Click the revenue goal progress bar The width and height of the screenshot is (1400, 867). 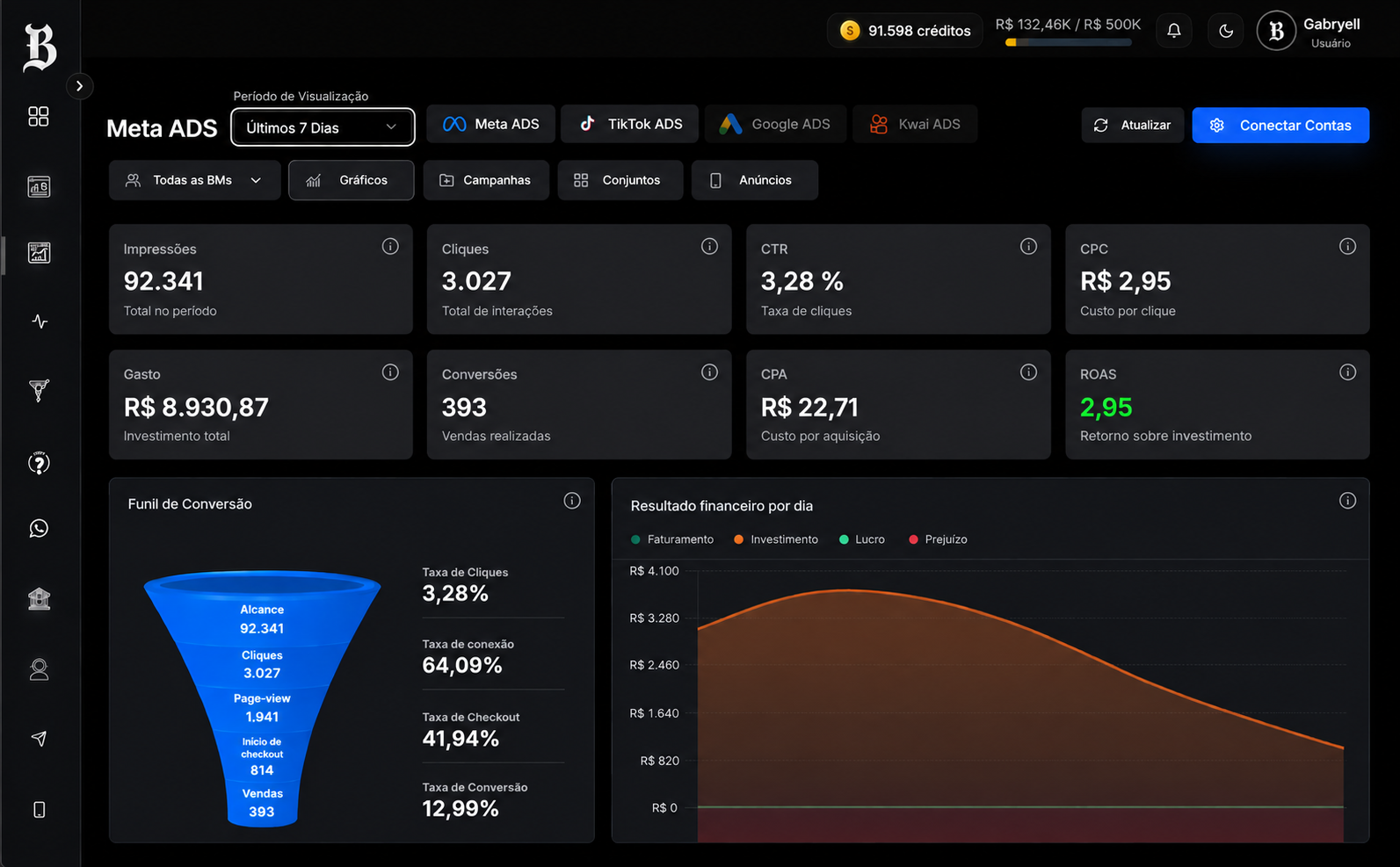[1068, 42]
